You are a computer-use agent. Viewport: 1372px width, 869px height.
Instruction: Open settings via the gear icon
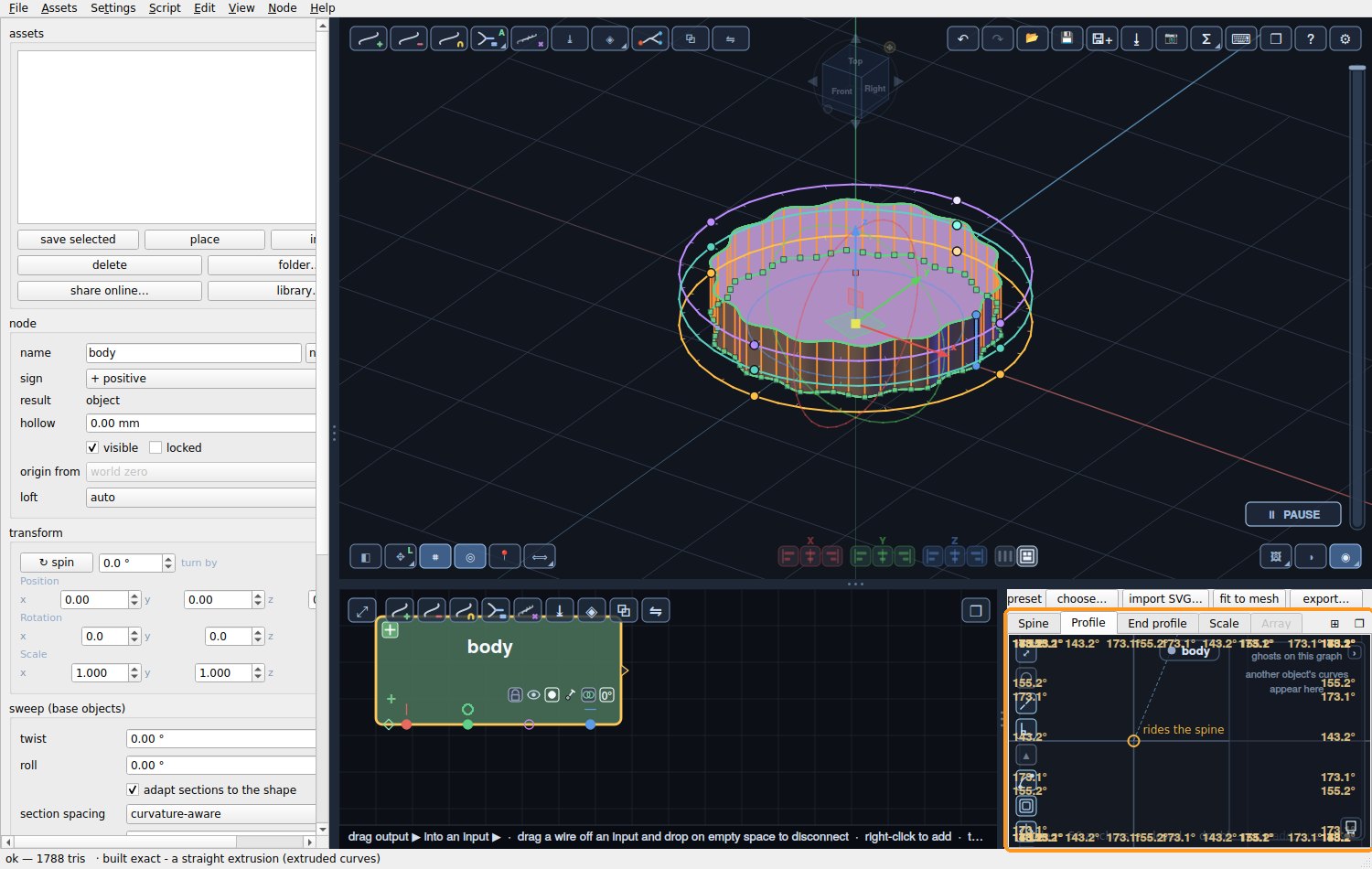(x=1345, y=38)
